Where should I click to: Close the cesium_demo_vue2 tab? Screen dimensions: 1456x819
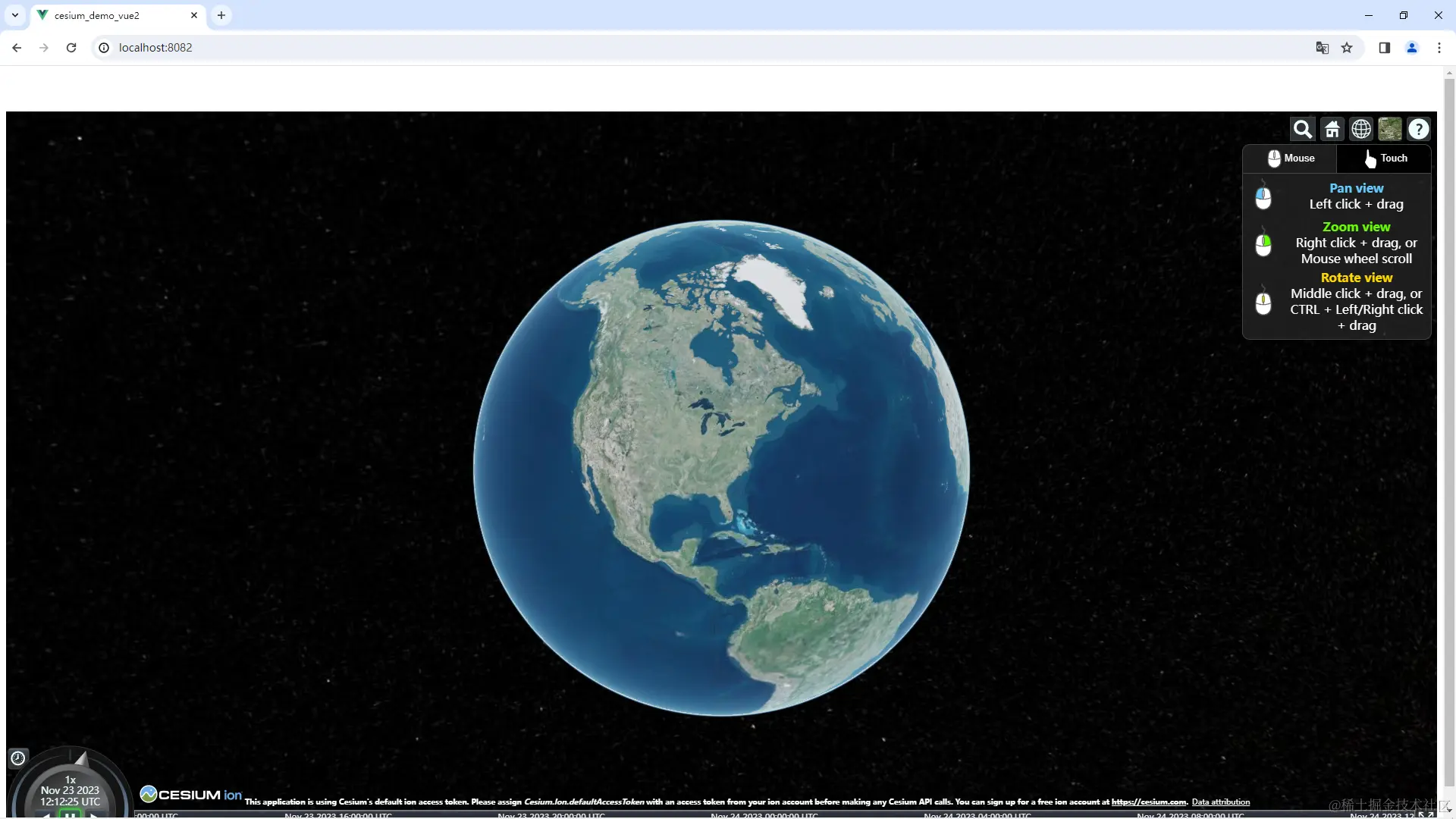click(x=194, y=15)
